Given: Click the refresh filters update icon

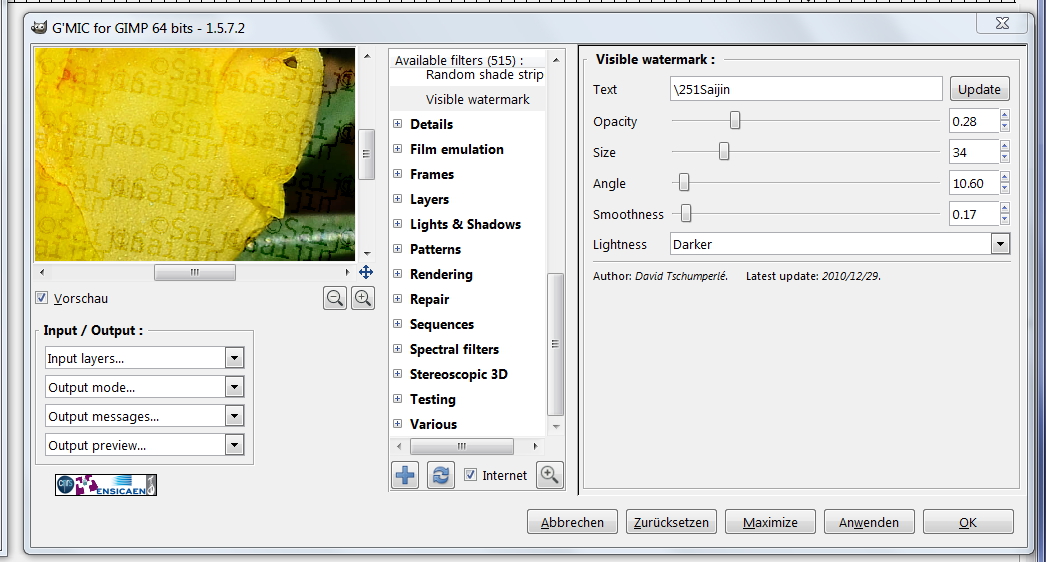Looking at the screenshot, I should 440,475.
